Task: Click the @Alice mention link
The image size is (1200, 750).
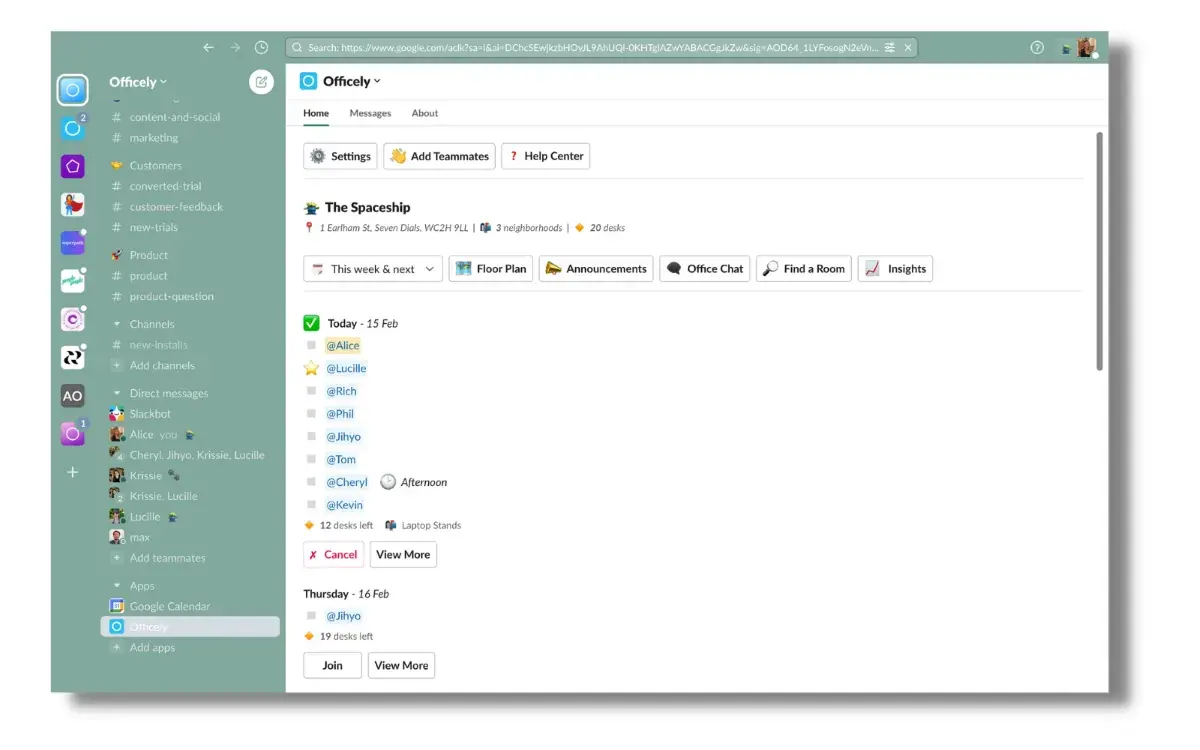Action: (x=343, y=345)
